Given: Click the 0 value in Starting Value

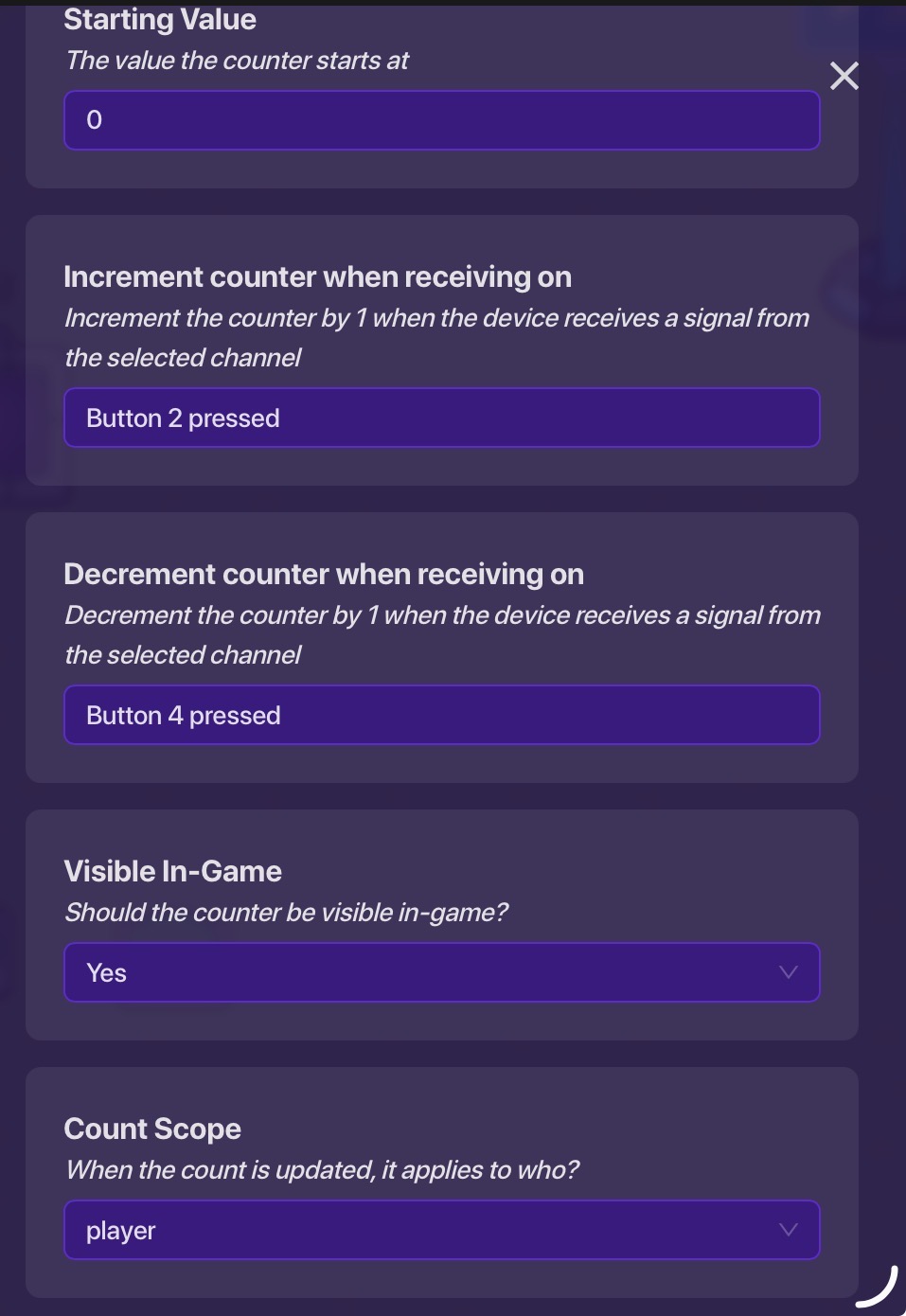Looking at the screenshot, I should (95, 120).
